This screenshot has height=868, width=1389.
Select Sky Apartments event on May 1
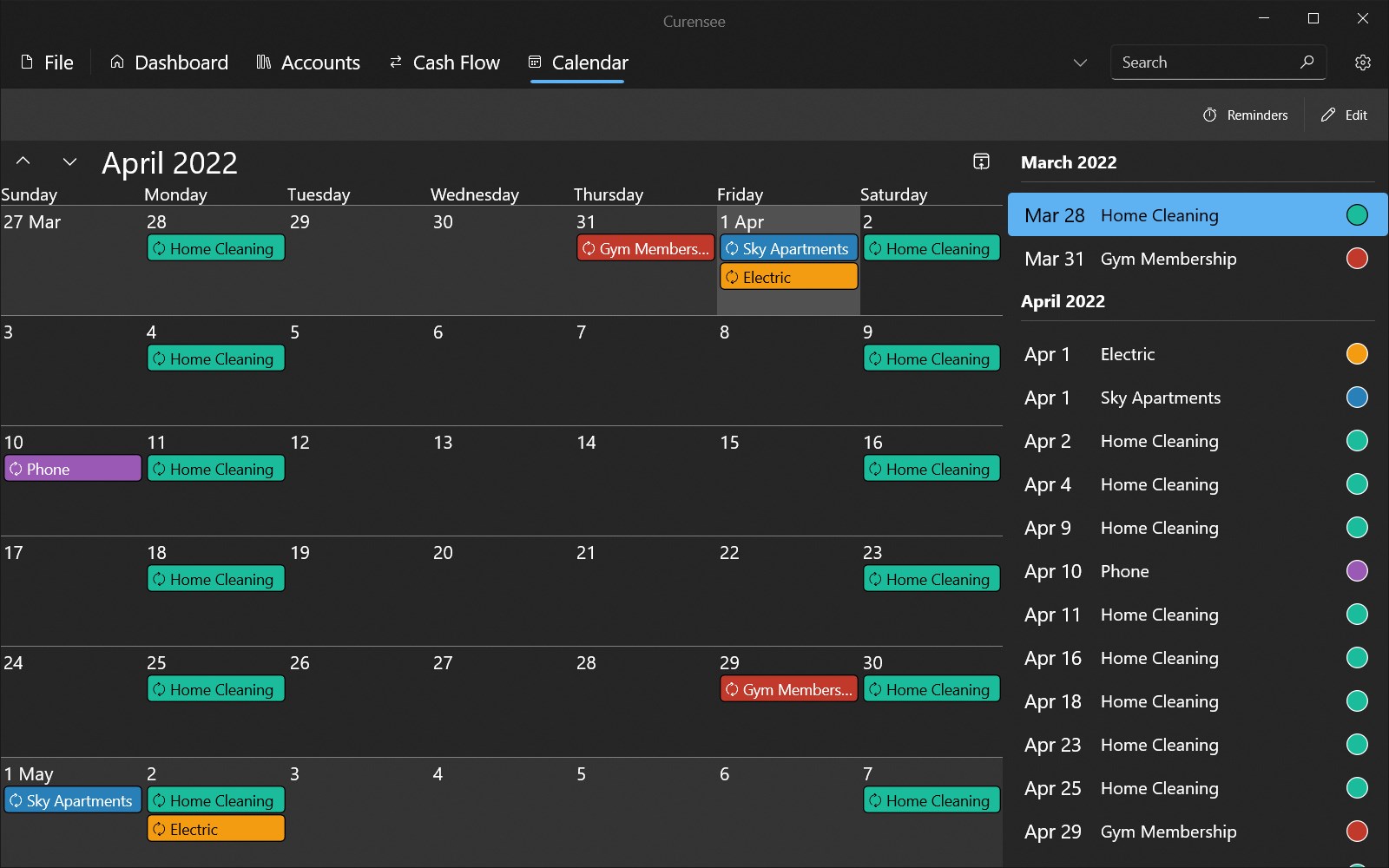coord(73,800)
